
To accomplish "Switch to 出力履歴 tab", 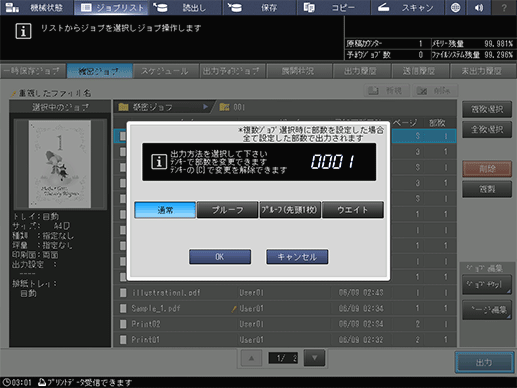I will pos(361,71).
